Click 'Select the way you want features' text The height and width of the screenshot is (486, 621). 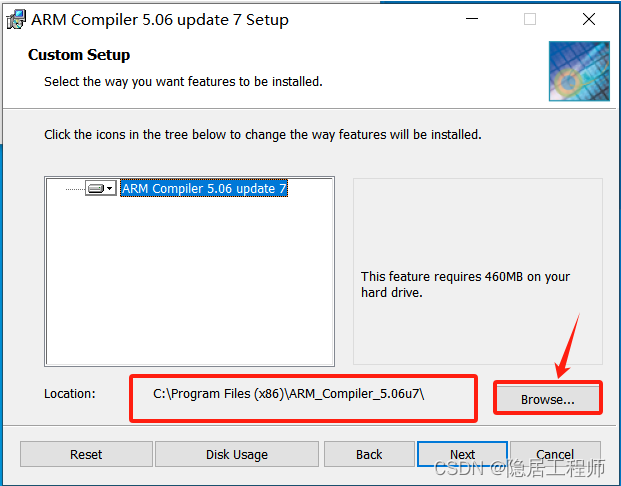[183, 82]
